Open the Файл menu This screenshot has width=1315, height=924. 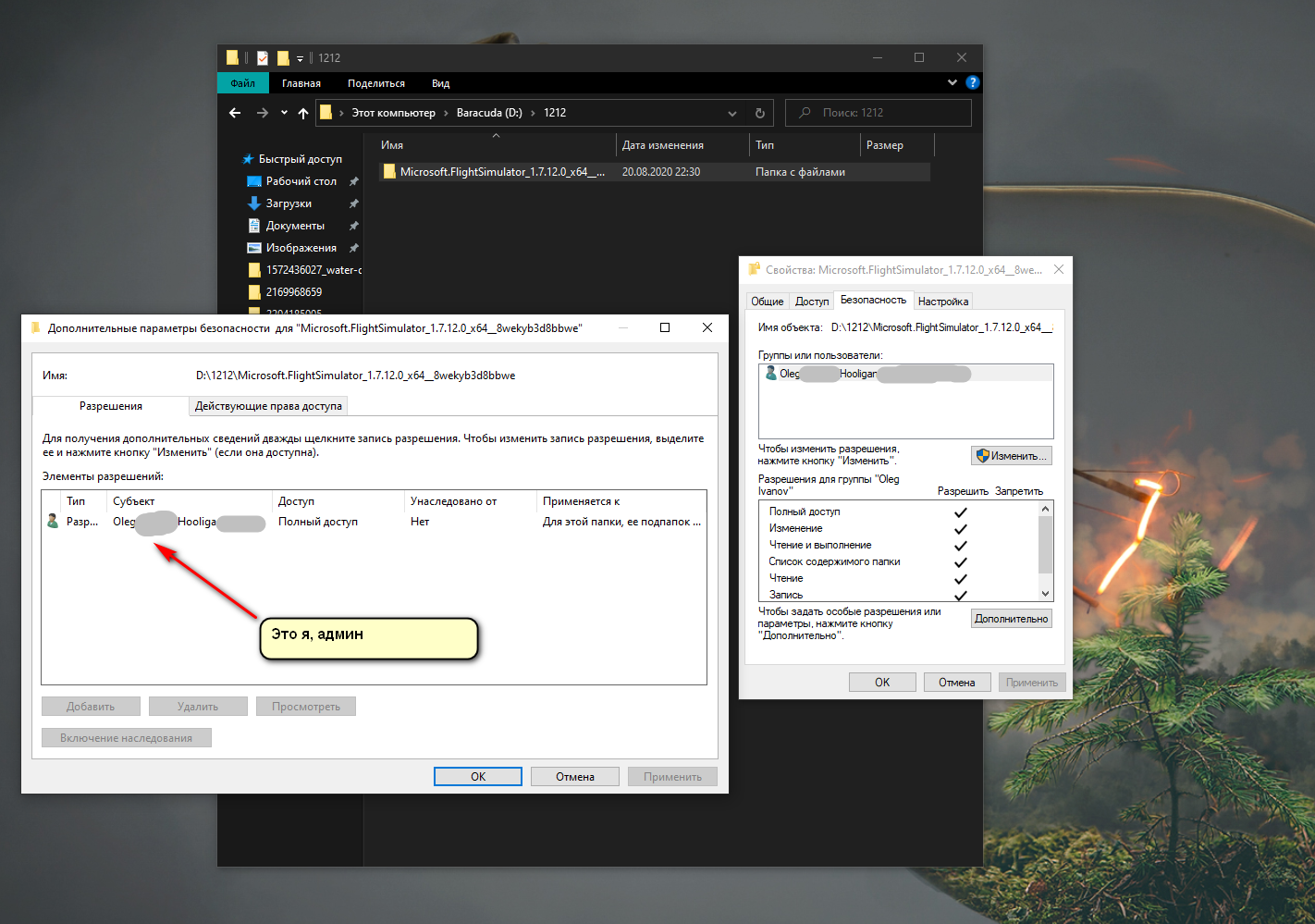pos(243,83)
